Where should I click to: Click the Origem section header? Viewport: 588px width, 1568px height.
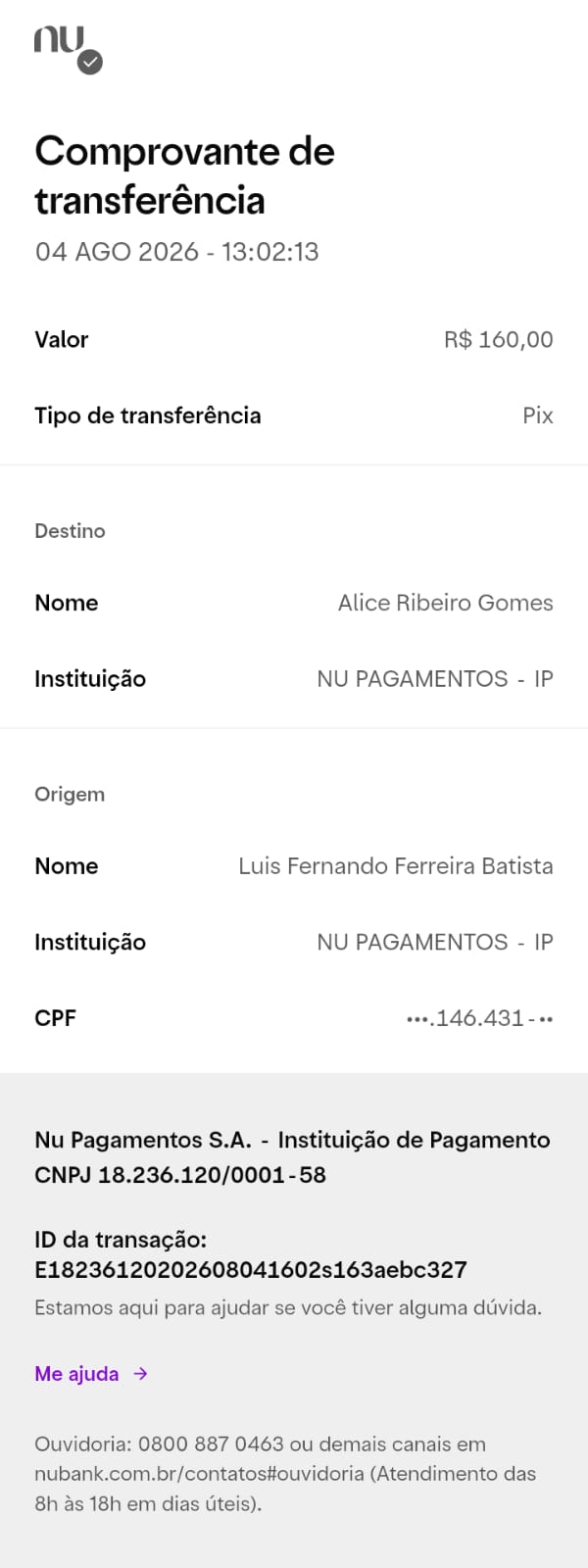click(70, 795)
